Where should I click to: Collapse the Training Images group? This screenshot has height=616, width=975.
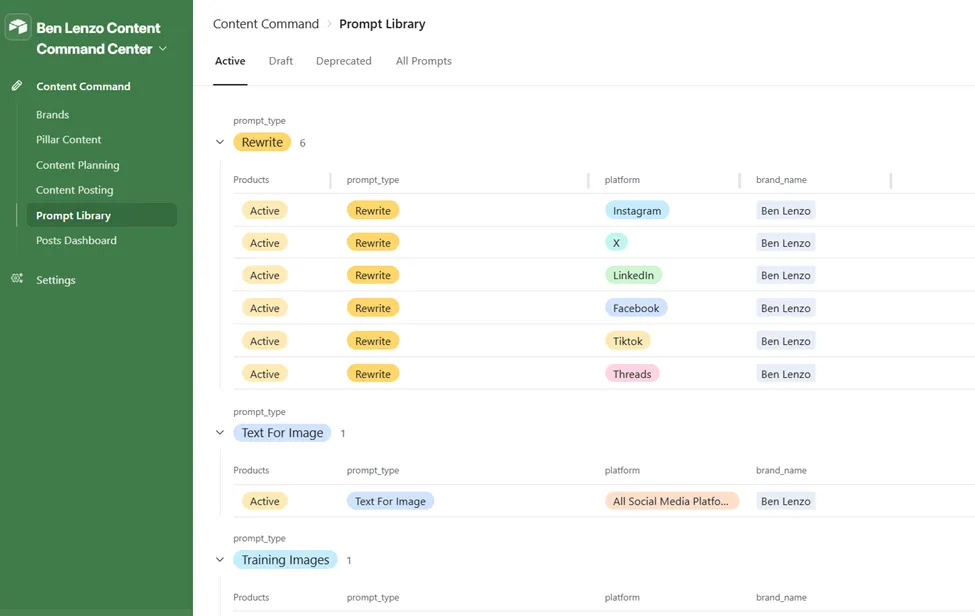coord(219,559)
